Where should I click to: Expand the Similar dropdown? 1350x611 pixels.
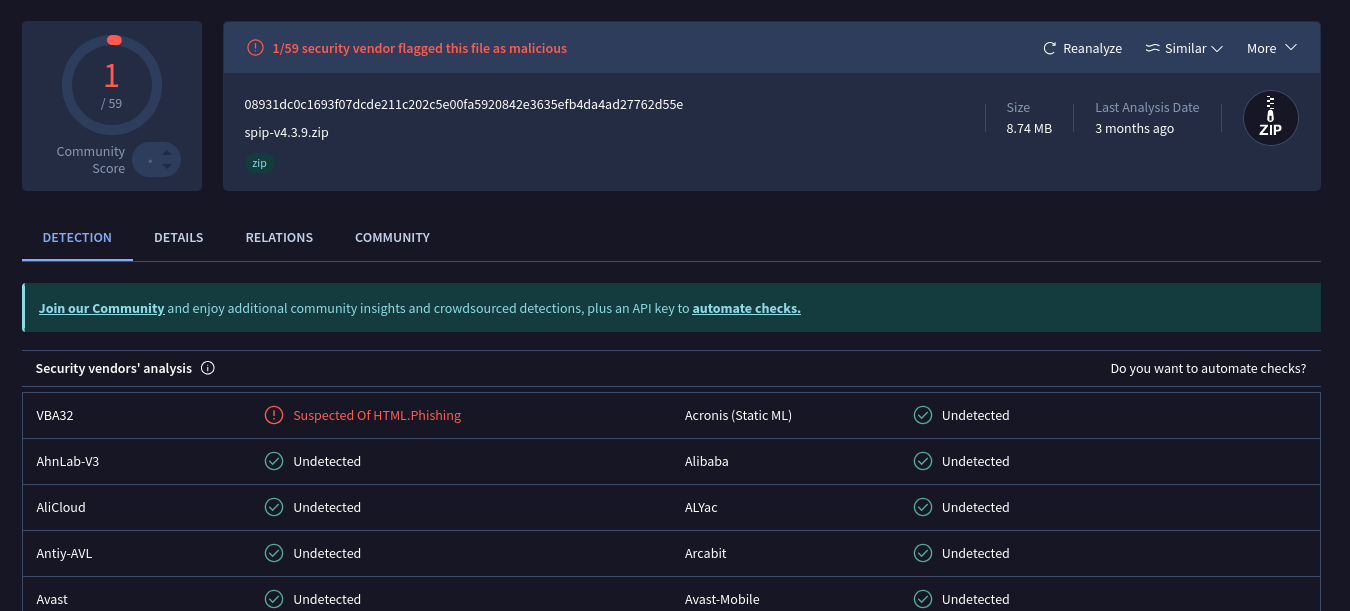pos(1184,48)
